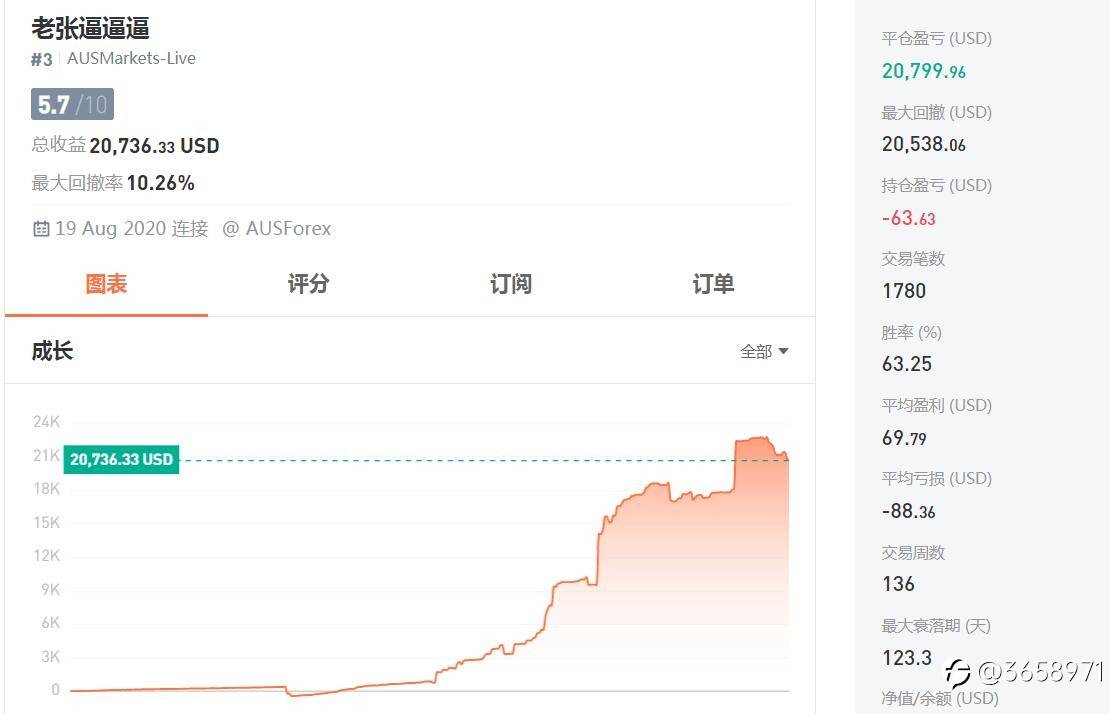Open the 订单 tab

(x=714, y=284)
